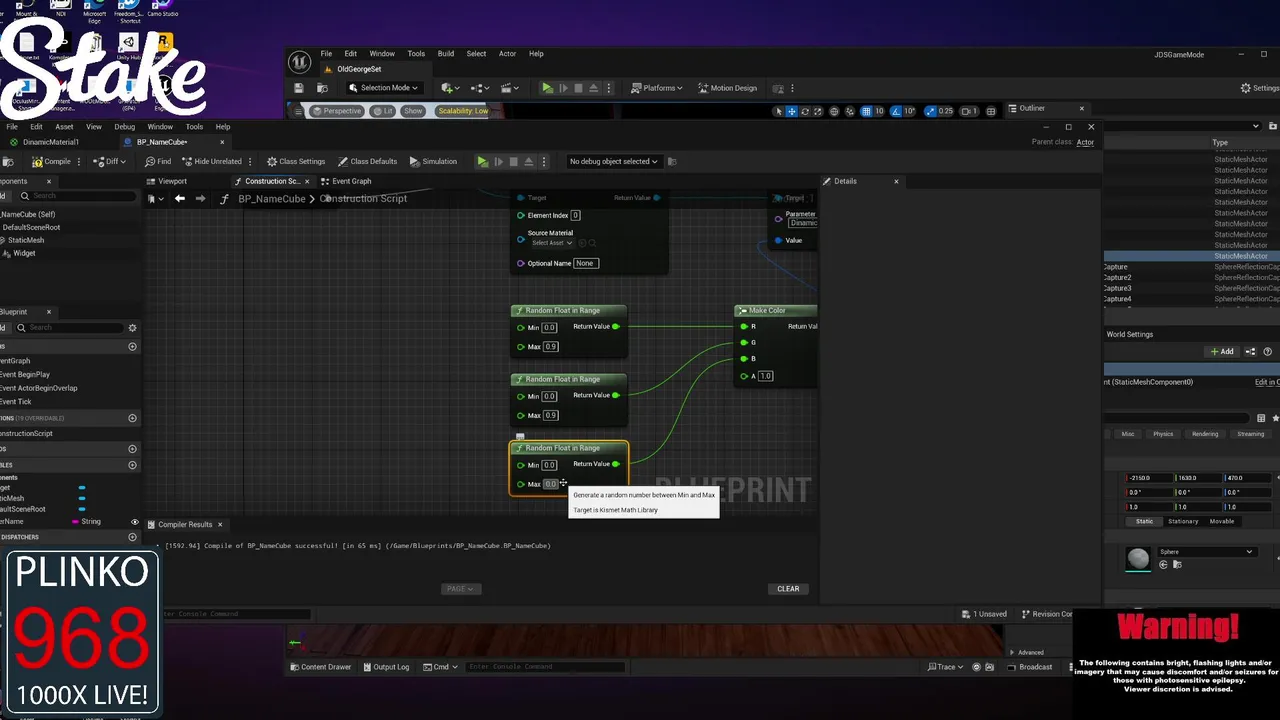Open the Trace dropdown
Viewport: 1280px width, 720px height.
point(946,667)
